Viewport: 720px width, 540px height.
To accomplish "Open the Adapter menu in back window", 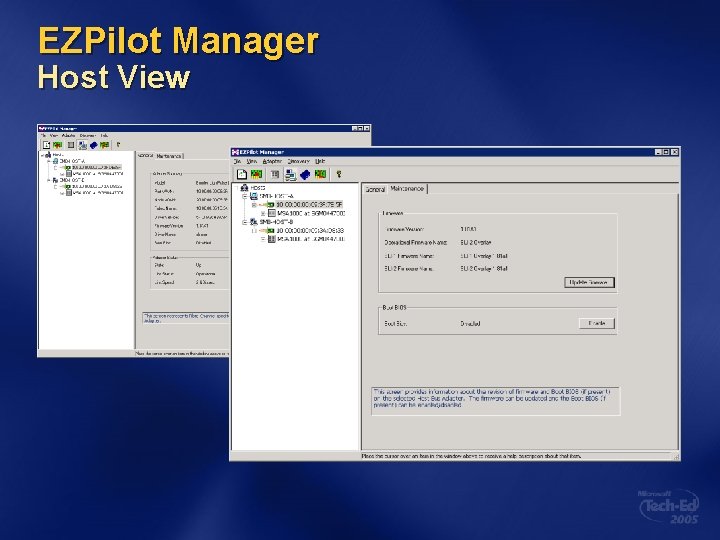I will pyautogui.click(x=68, y=136).
